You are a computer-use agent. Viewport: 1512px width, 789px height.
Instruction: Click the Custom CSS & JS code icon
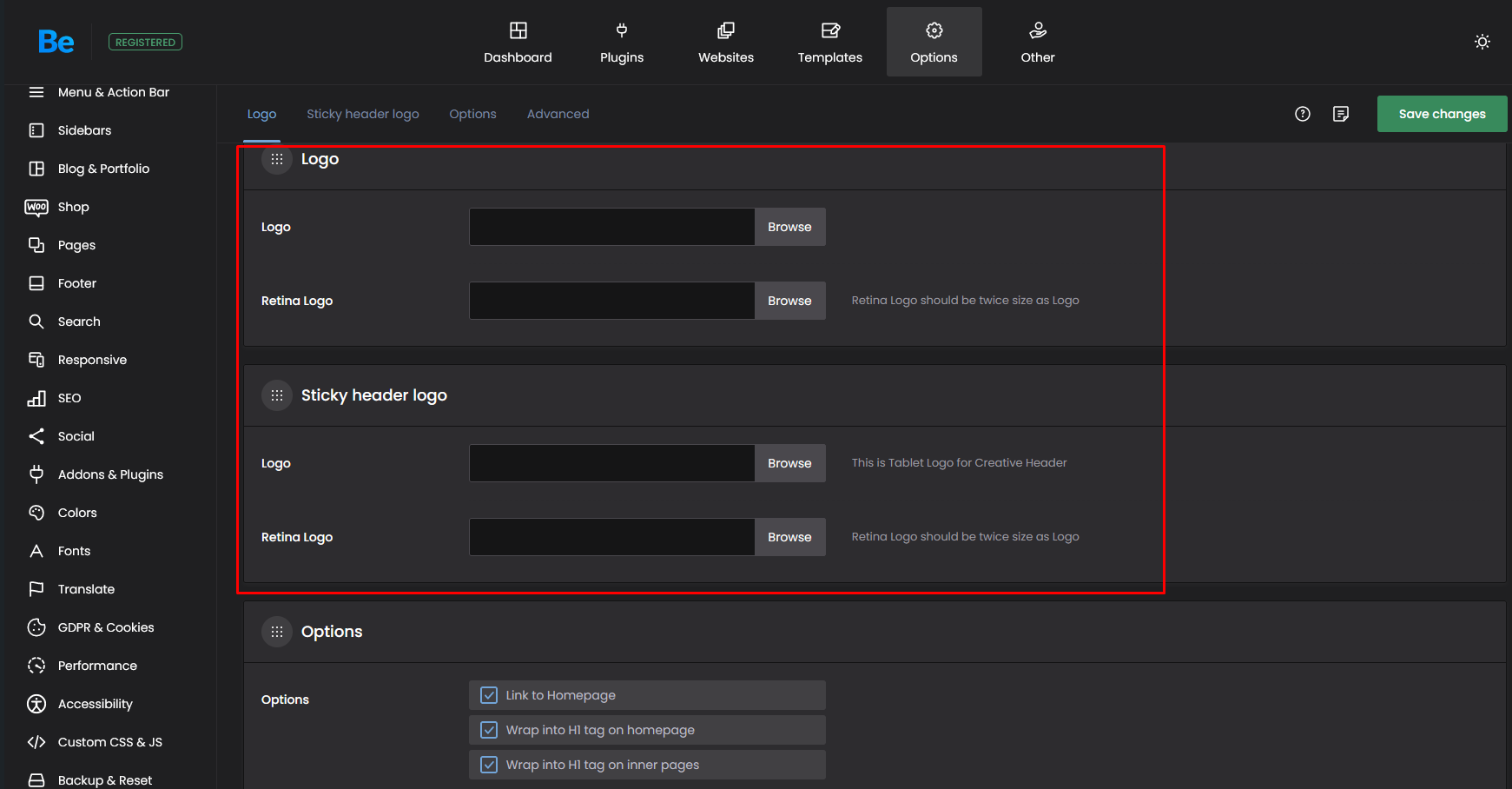pos(36,742)
